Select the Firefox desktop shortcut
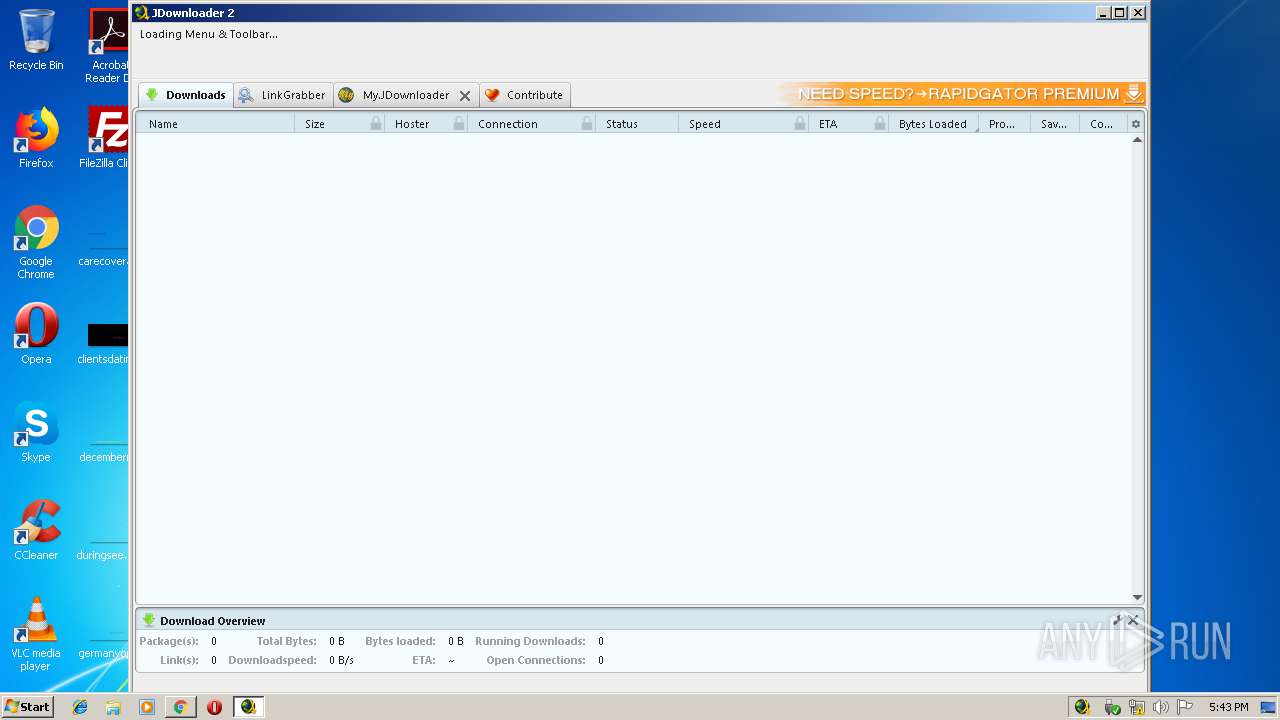The image size is (1280, 720). click(x=36, y=138)
